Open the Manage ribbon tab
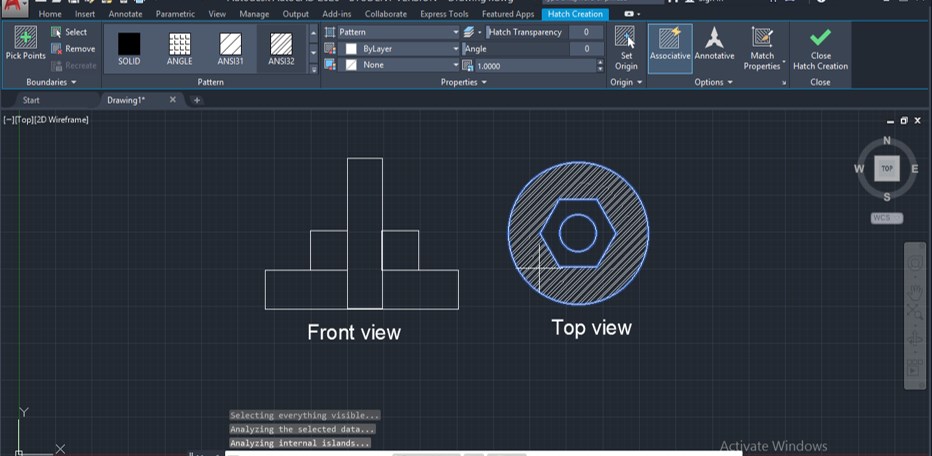 point(254,14)
